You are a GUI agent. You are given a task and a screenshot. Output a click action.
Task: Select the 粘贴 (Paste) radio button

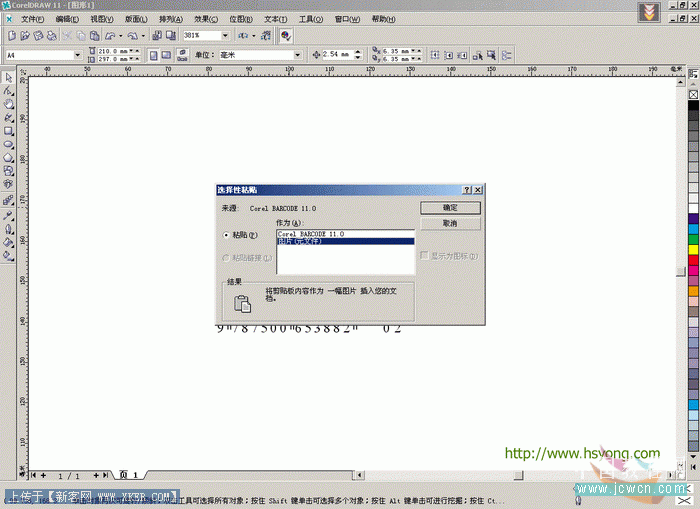tap(226, 235)
